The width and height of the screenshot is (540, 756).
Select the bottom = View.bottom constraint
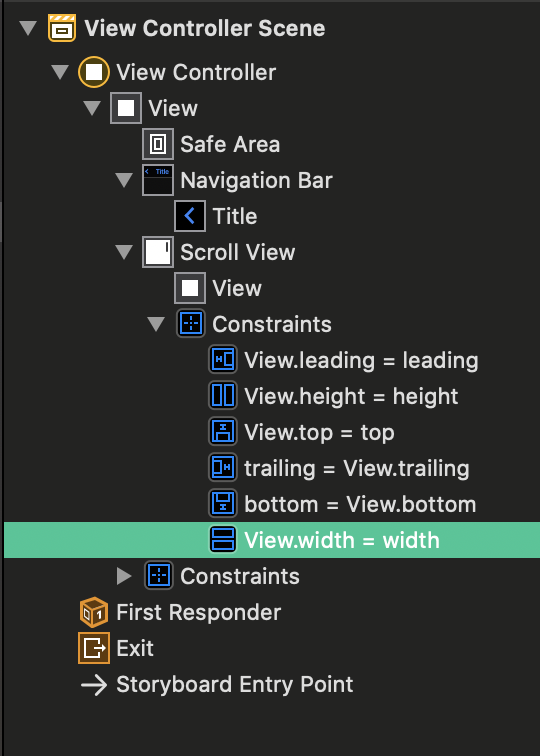pos(343,504)
